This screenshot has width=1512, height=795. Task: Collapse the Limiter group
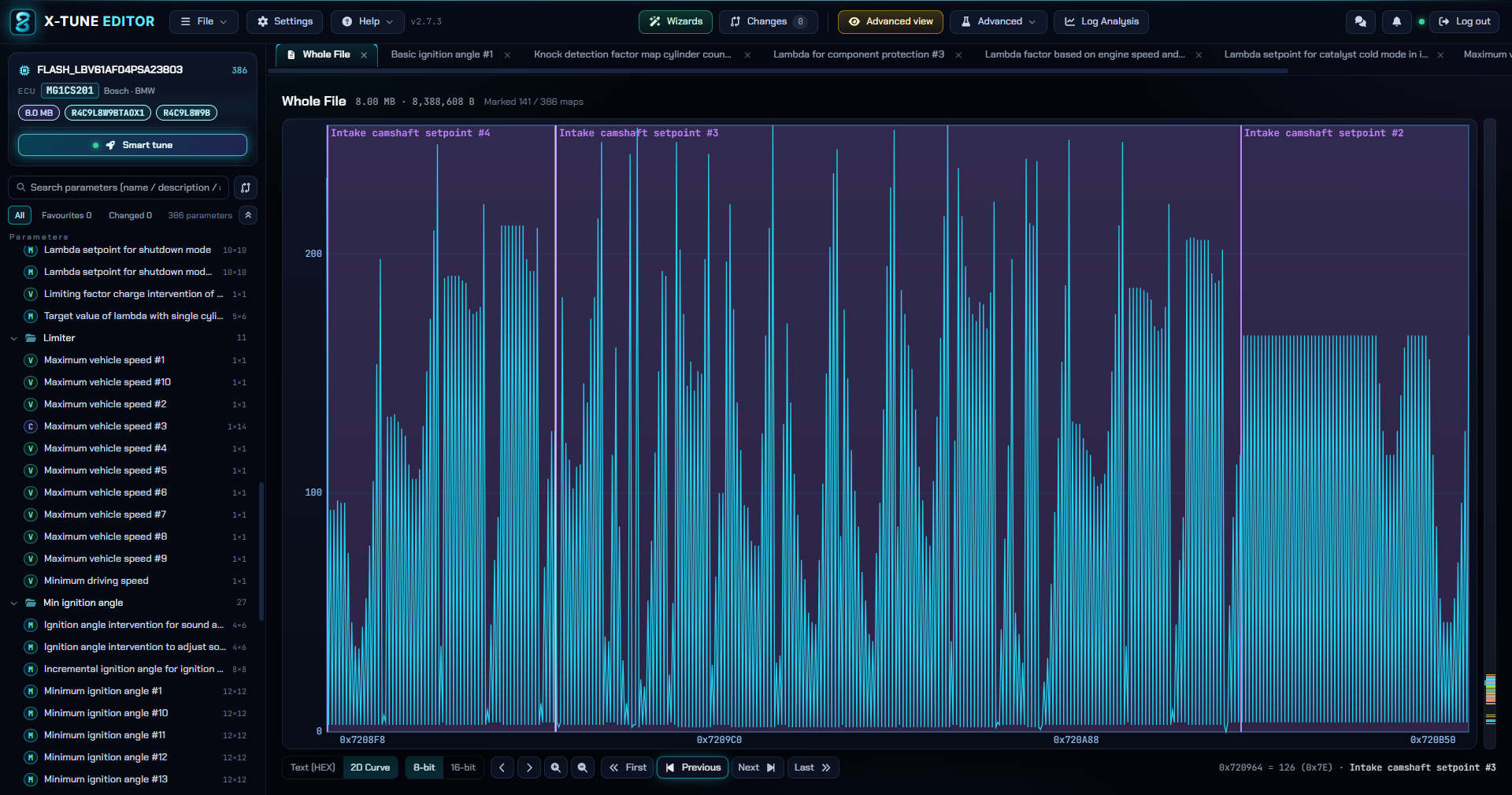(x=13, y=339)
